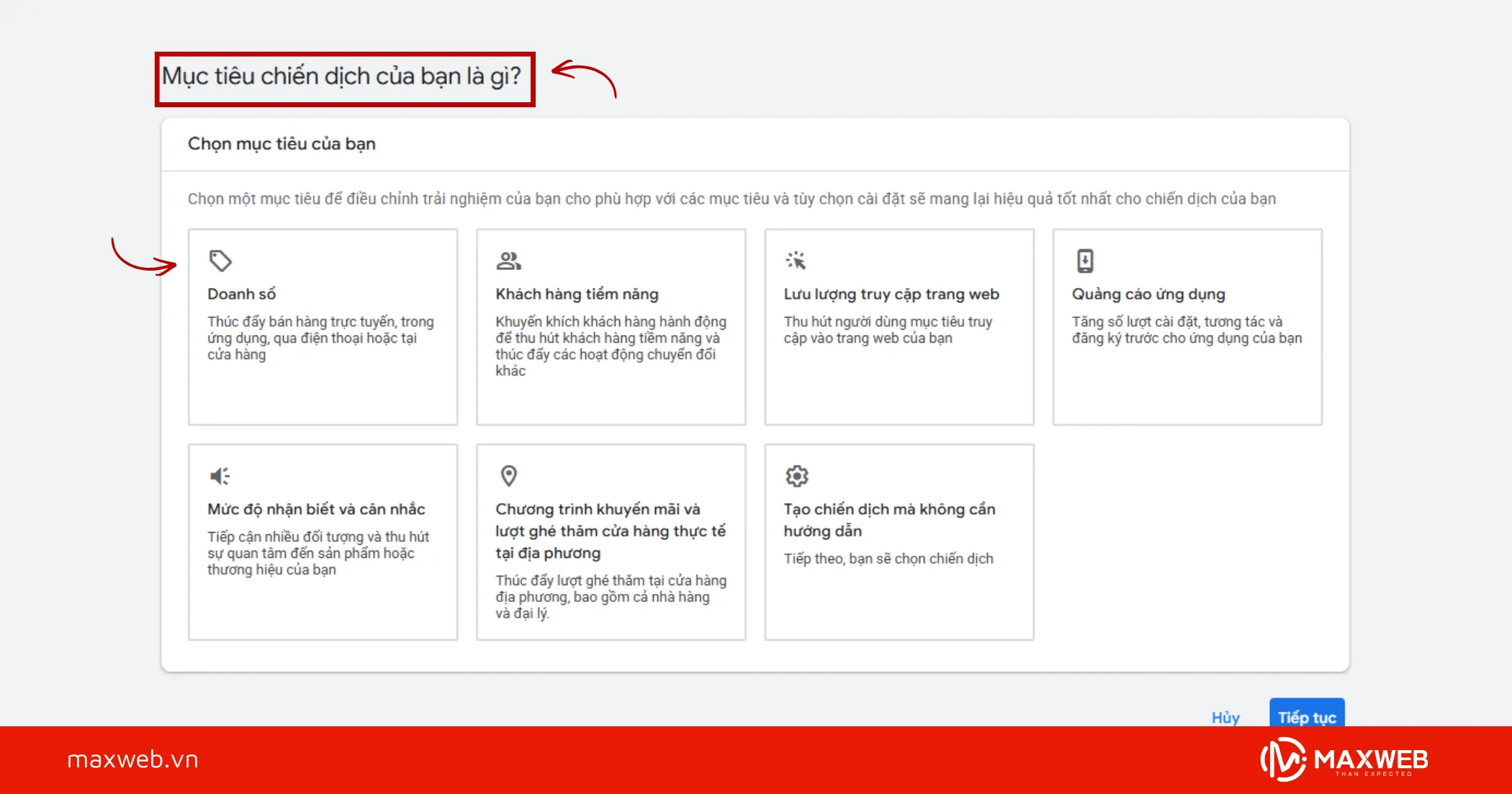Click the gear icon on the no-guidance campaign card
Image resolution: width=1512 pixels, height=794 pixels.
tap(796, 475)
